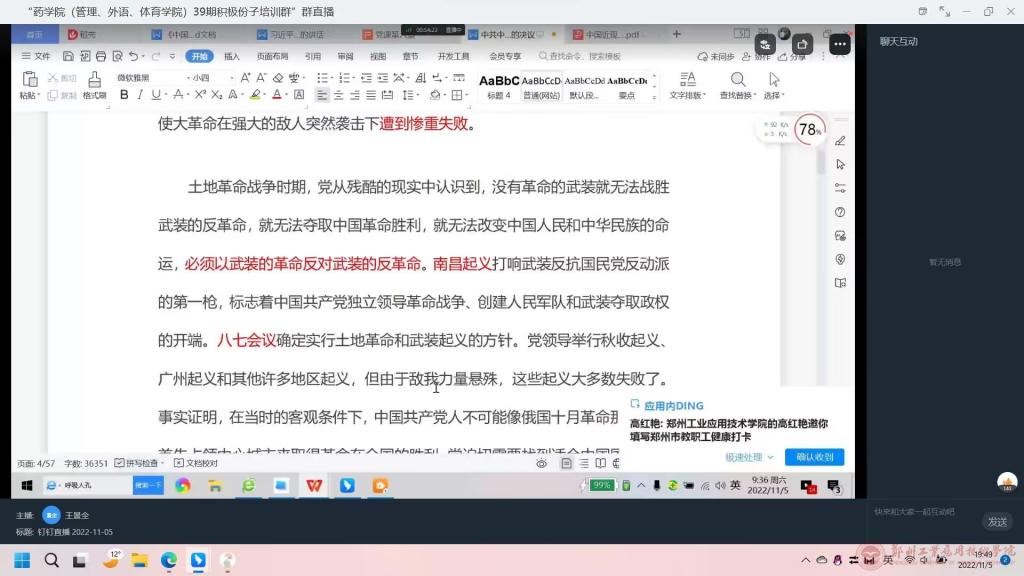Apply italic formatting to text
This screenshot has height=576, width=1024.
coord(140,95)
